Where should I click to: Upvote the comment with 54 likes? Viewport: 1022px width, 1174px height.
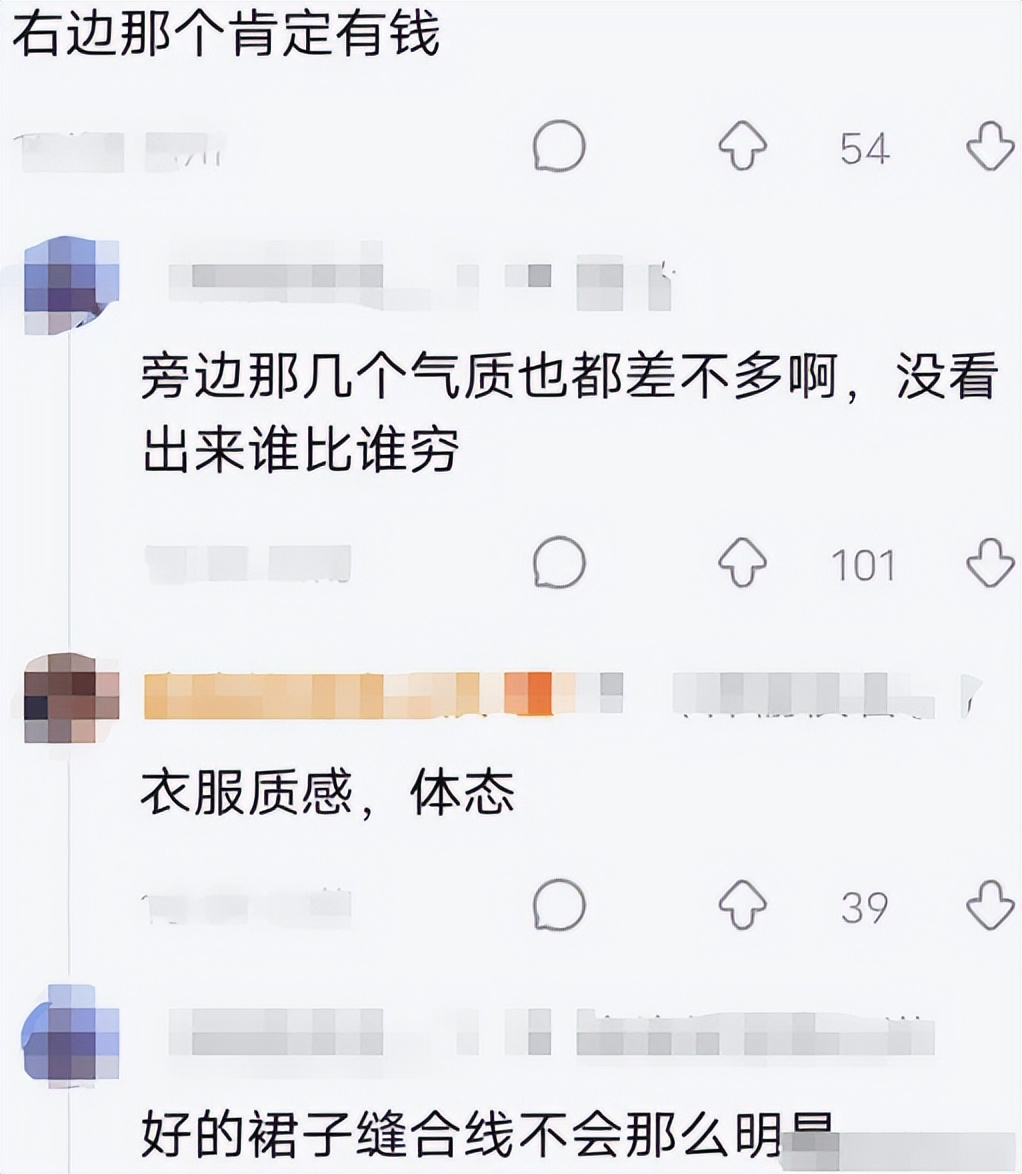pos(743,145)
